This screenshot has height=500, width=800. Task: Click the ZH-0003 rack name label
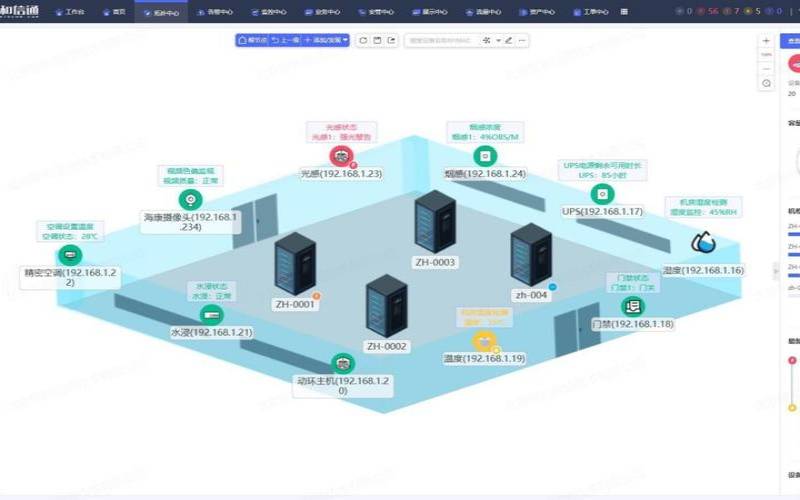(x=435, y=262)
